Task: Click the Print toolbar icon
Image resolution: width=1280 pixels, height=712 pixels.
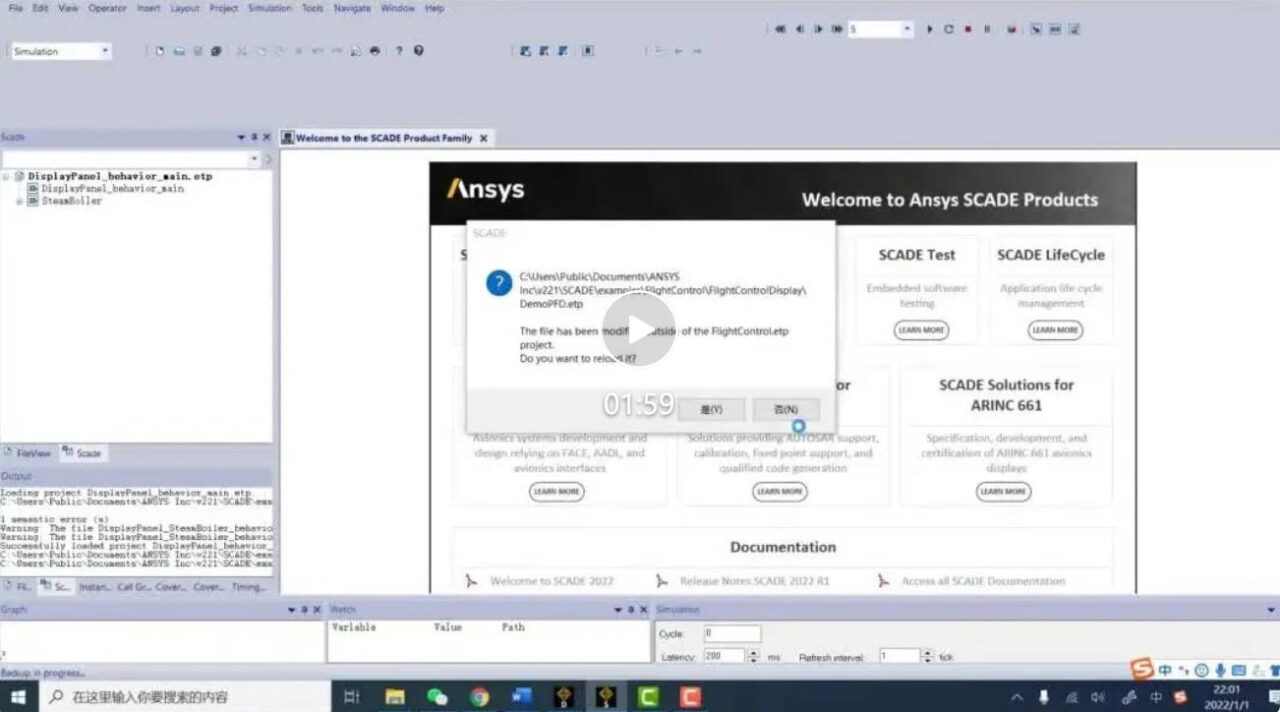Action: tap(375, 51)
